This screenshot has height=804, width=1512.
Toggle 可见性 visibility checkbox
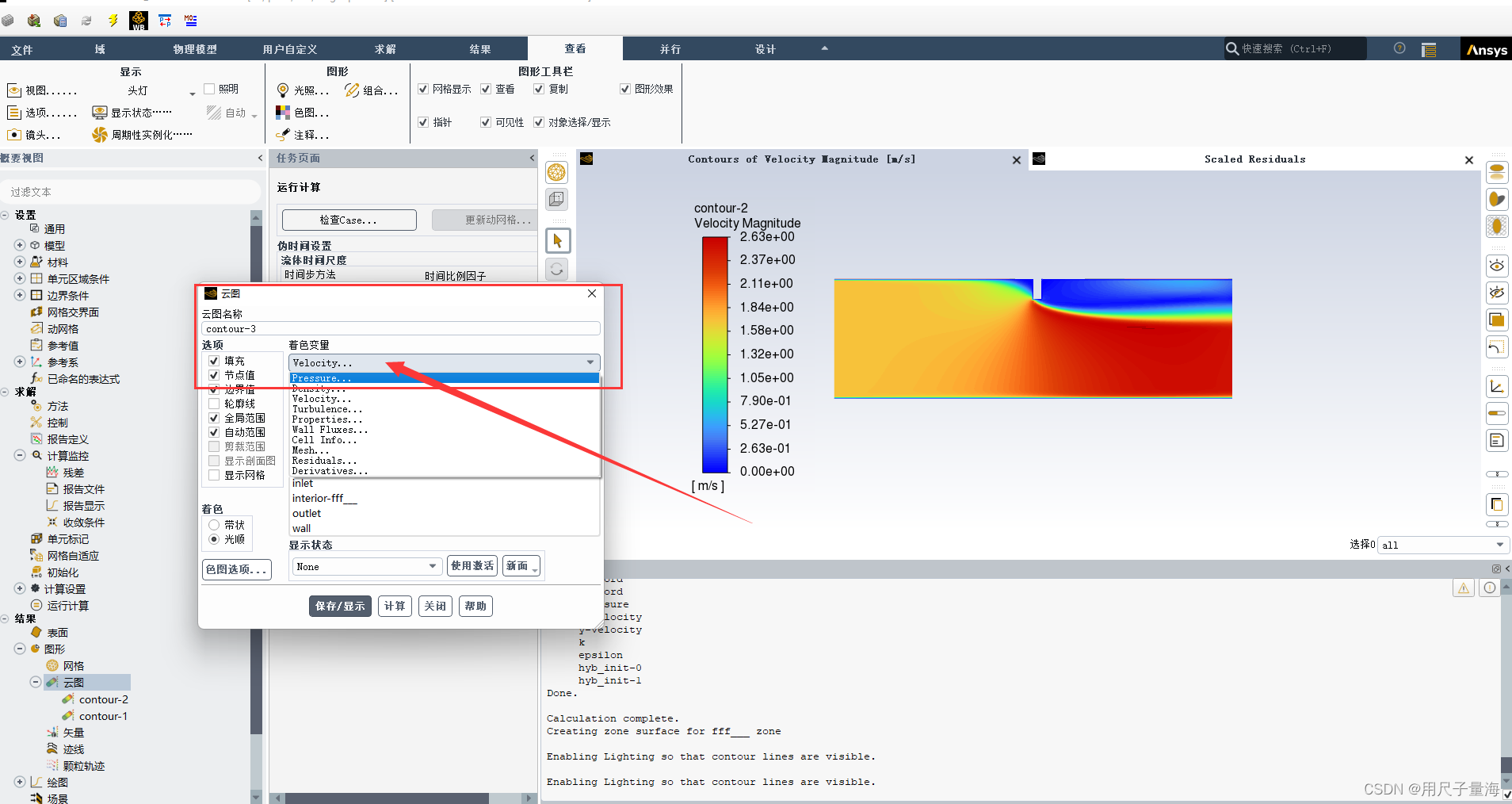pos(486,122)
